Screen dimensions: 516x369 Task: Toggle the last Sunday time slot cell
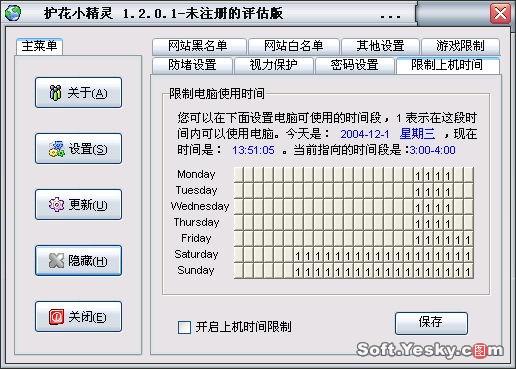point(468,270)
